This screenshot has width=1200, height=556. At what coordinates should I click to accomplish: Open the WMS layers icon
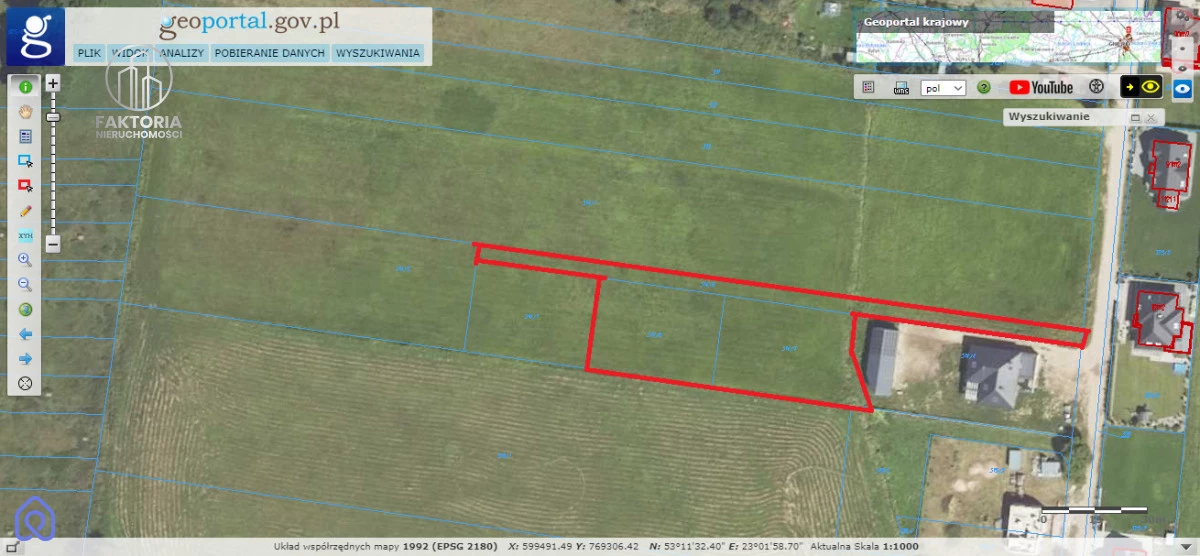point(901,88)
